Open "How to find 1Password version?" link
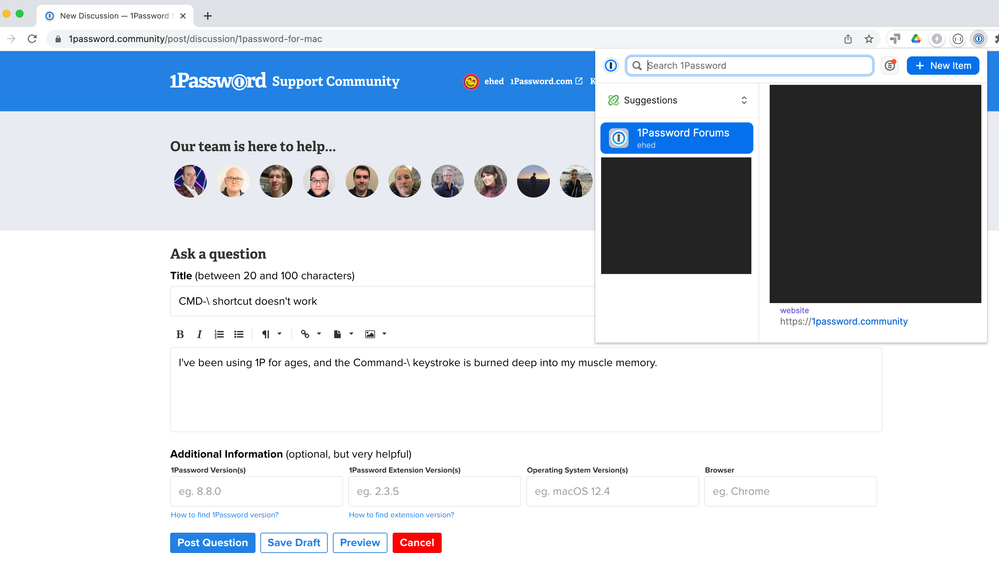This screenshot has width=999, height=580. (224, 515)
